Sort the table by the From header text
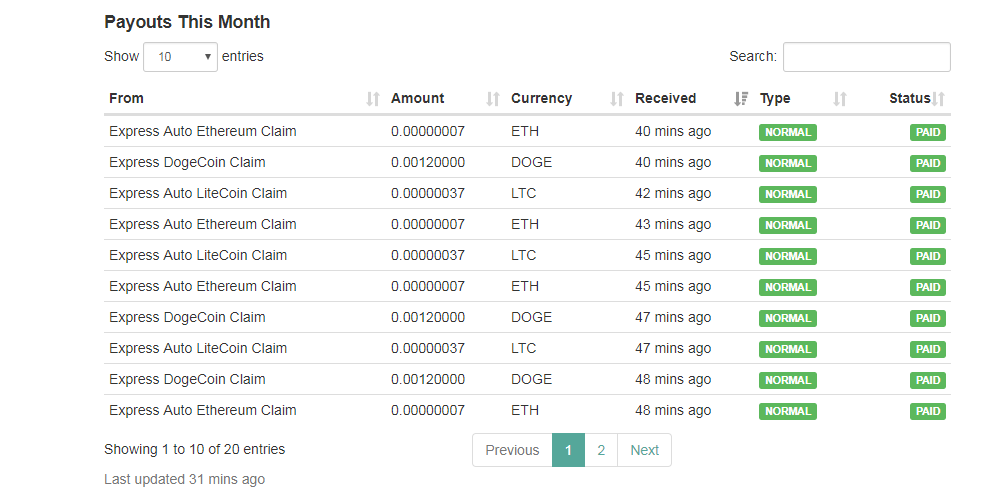This screenshot has width=998, height=493. pyautogui.click(x=127, y=98)
